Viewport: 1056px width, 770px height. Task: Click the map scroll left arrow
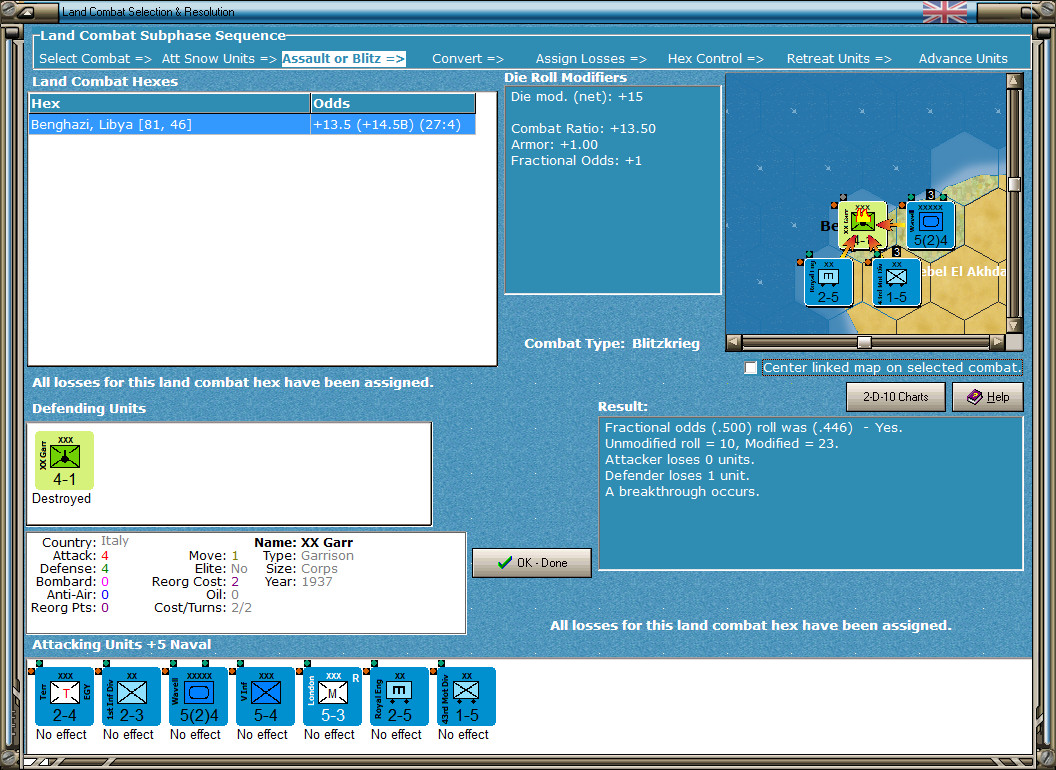click(734, 342)
